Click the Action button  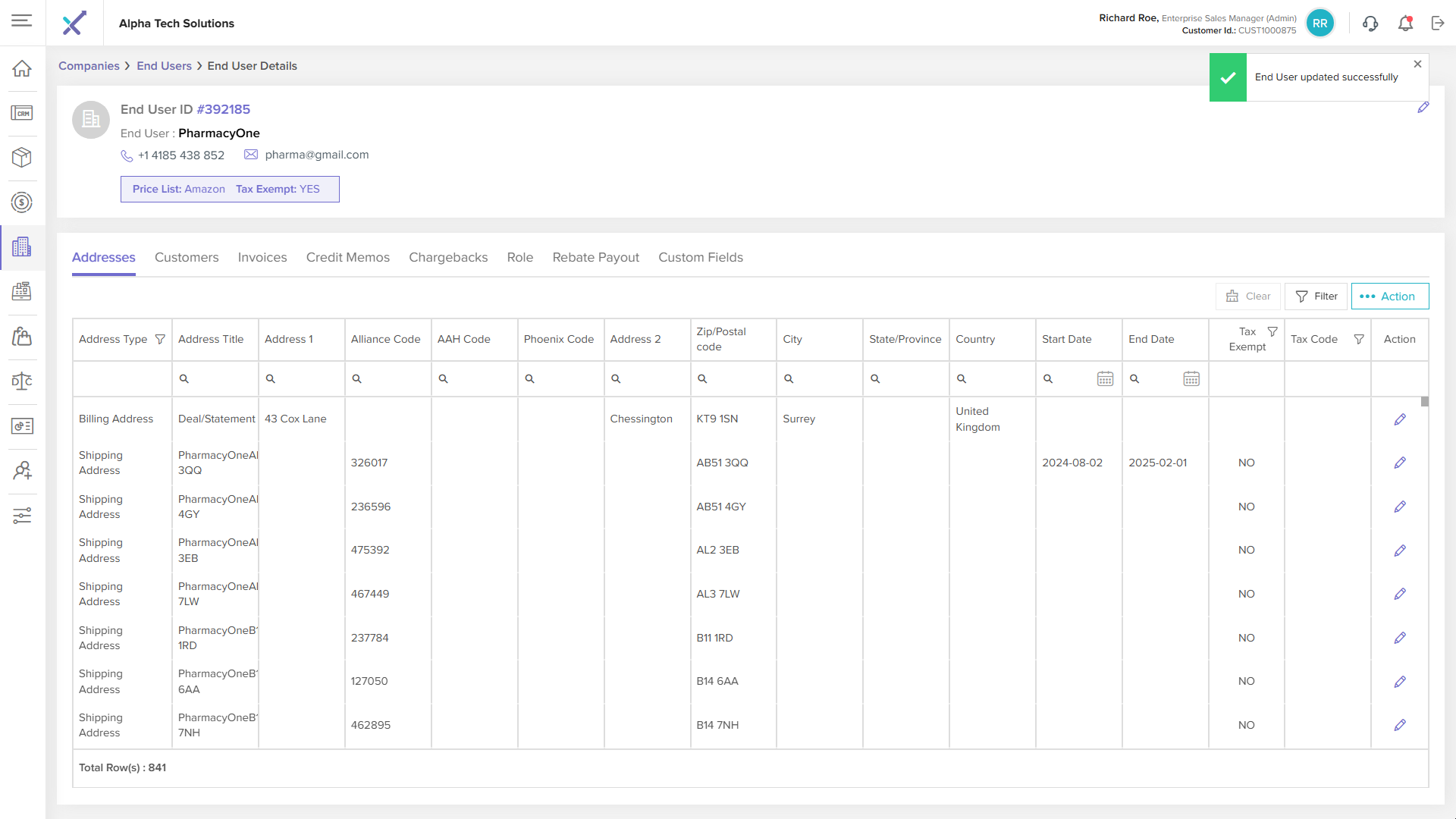(x=1389, y=297)
